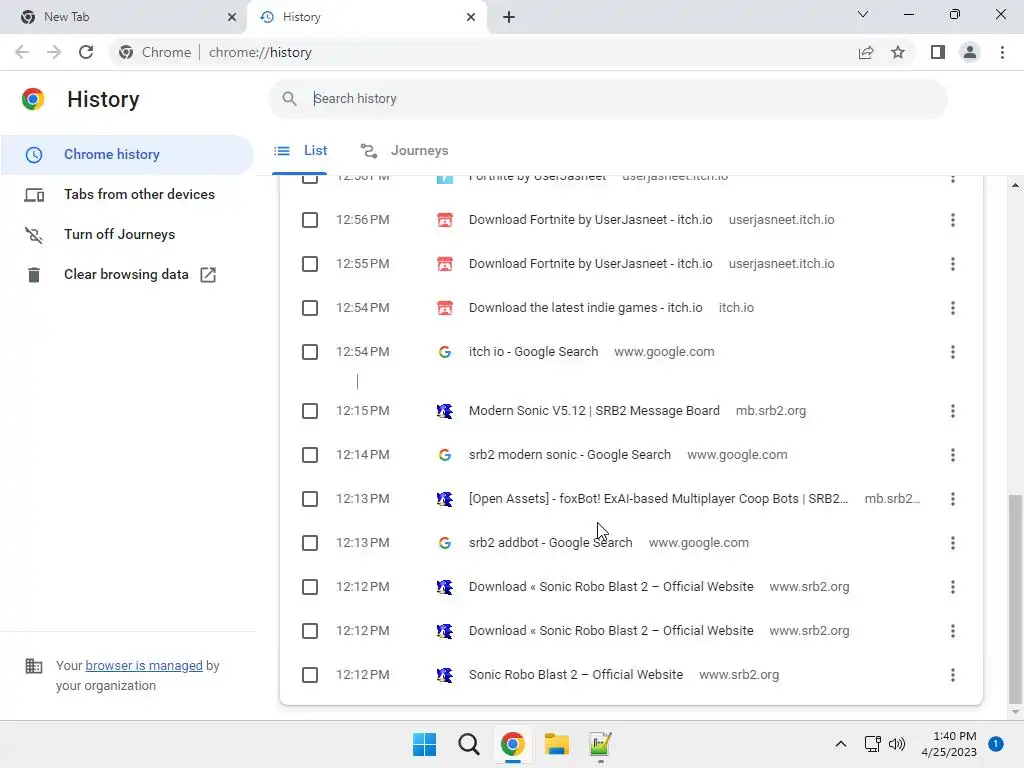Open File Explorer from the taskbar
The width and height of the screenshot is (1024, 768).
coord(556,744)
